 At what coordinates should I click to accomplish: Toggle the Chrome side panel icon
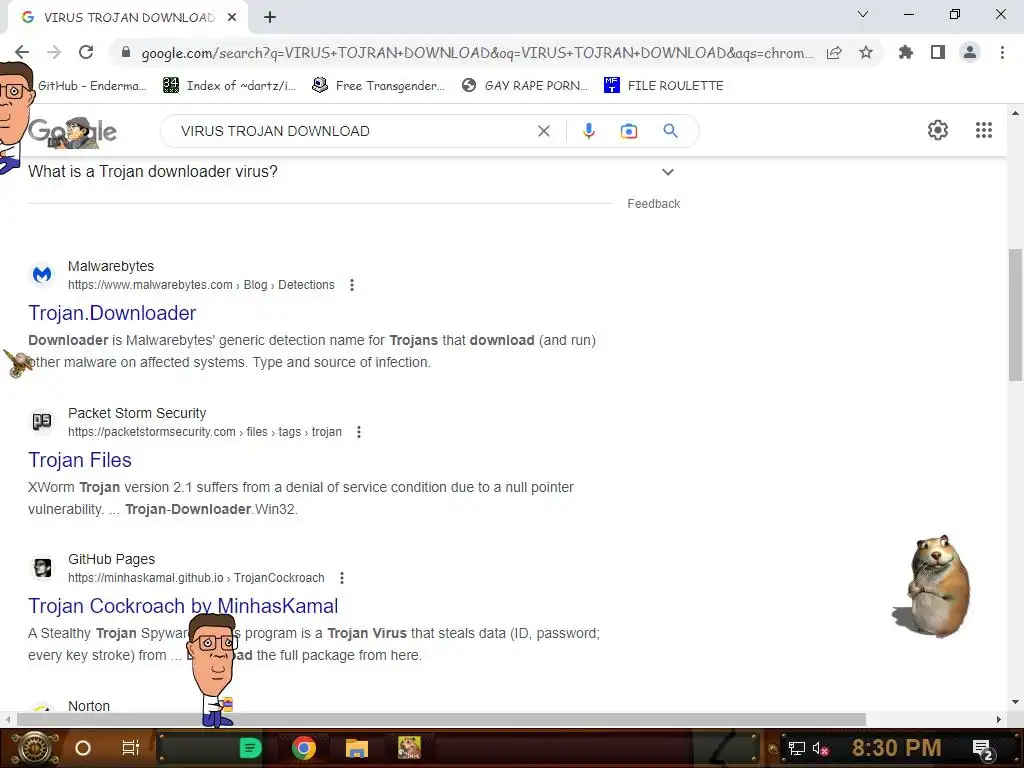click(x=938, y=52)
